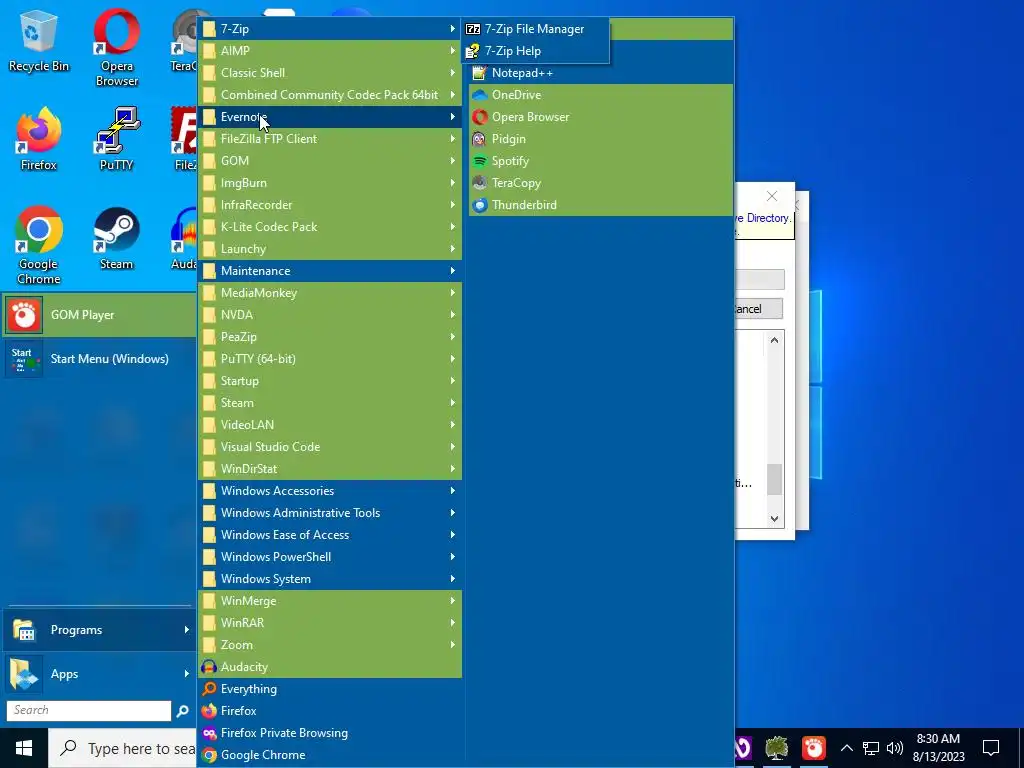Click the Windows Start button
1024x768 pixels.
24,748
